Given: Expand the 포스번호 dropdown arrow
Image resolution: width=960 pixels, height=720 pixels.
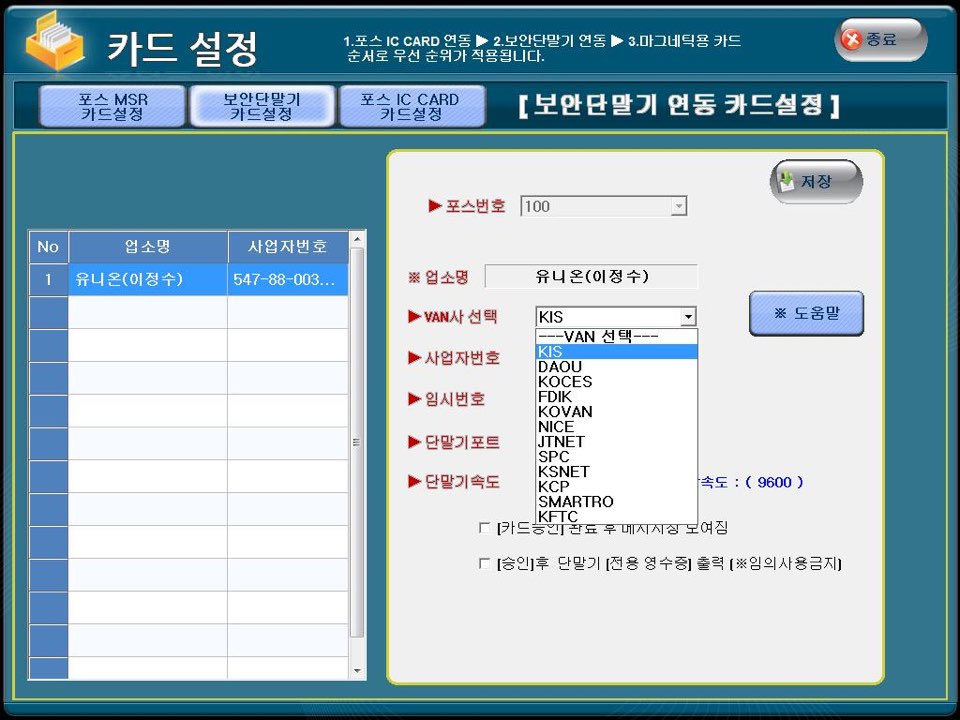Looking at the screenshot, I should tap(679, 206).
